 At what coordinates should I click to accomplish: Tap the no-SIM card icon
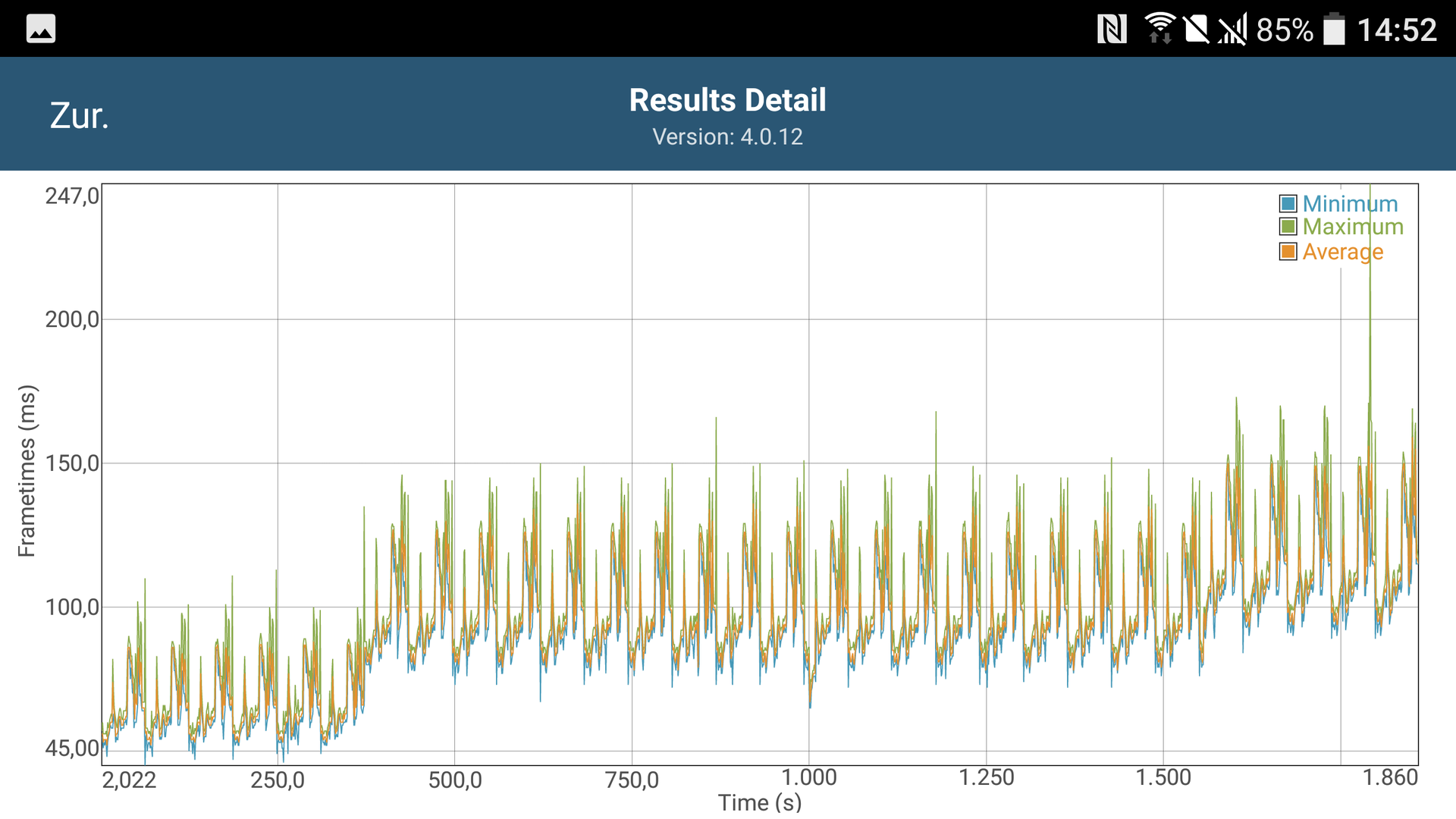1196,30
